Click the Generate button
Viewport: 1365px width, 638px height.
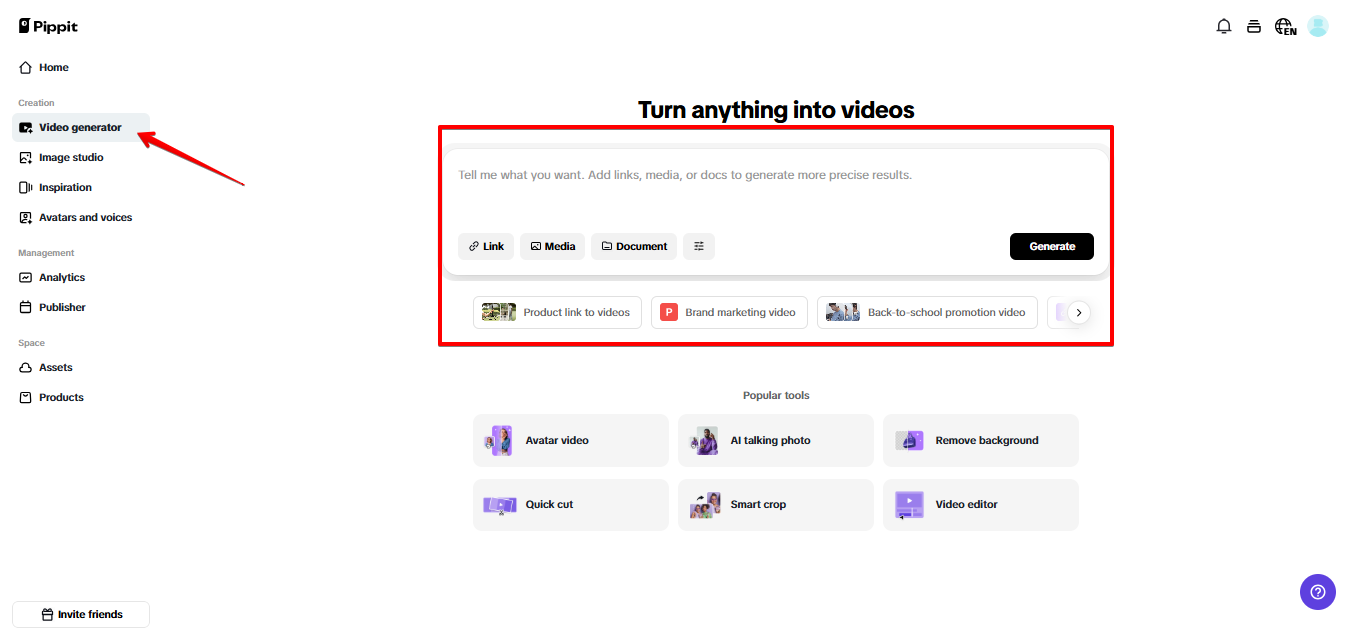coord(1052,246)
